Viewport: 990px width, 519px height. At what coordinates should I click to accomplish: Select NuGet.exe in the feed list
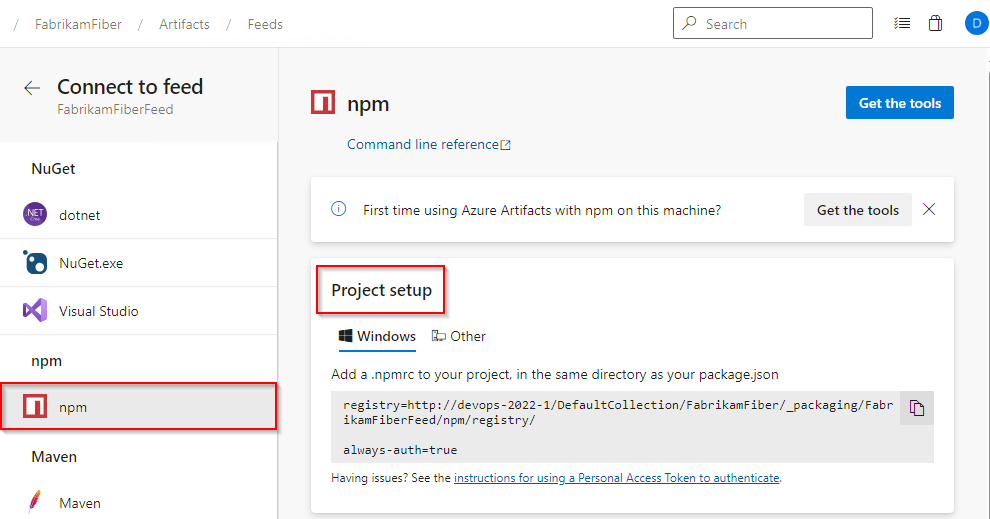(x=138, y=263)
